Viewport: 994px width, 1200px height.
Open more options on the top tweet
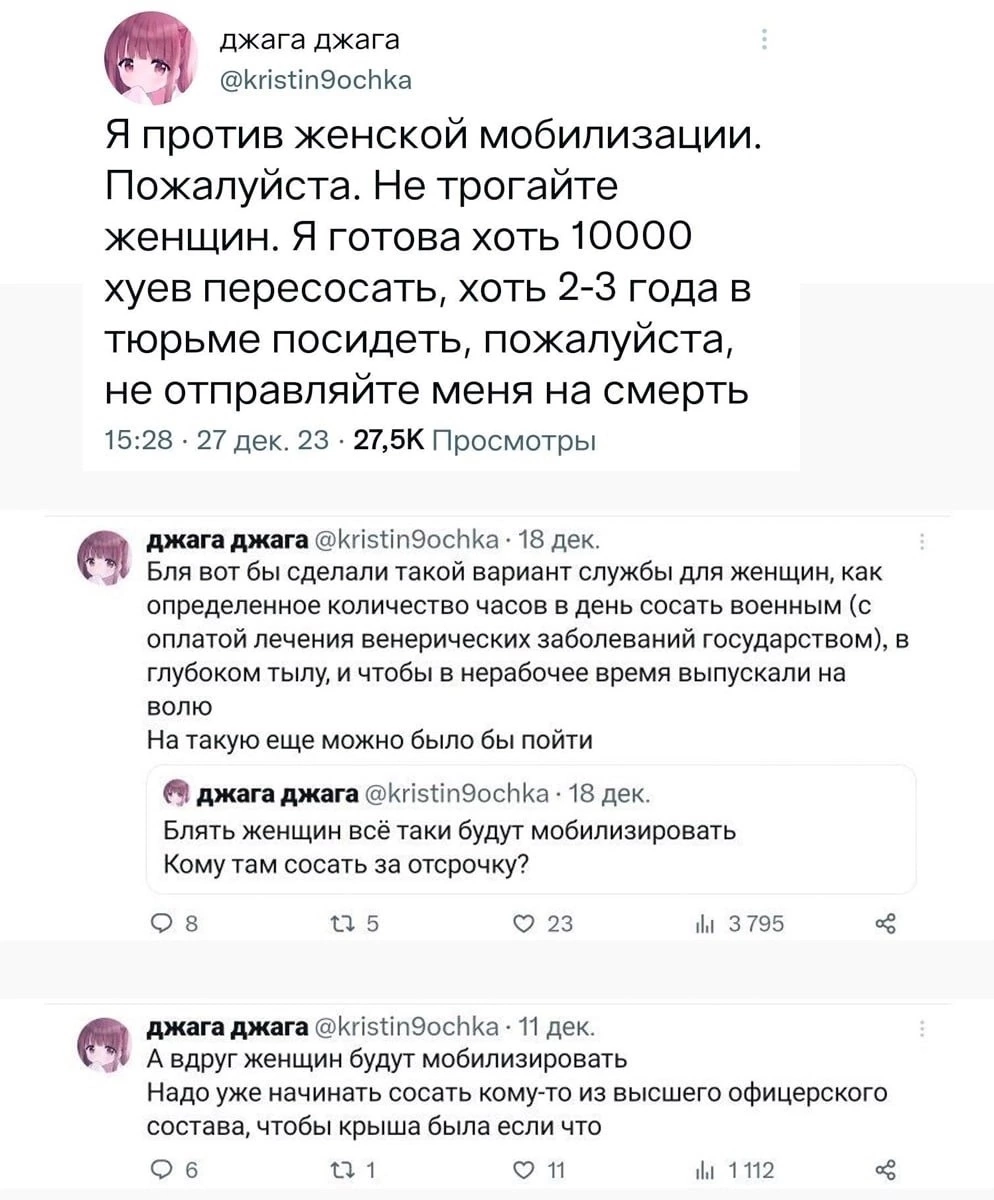(764, 41)
